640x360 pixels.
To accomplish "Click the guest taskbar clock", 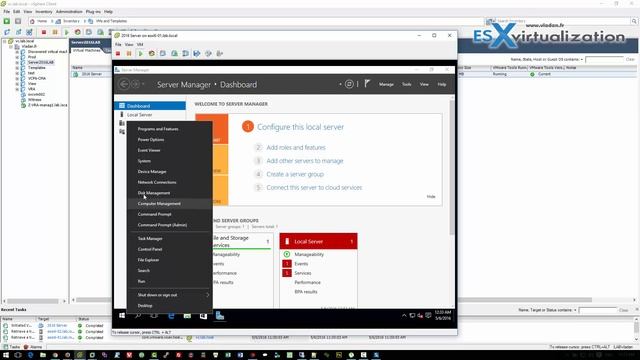I will [443, 315].
